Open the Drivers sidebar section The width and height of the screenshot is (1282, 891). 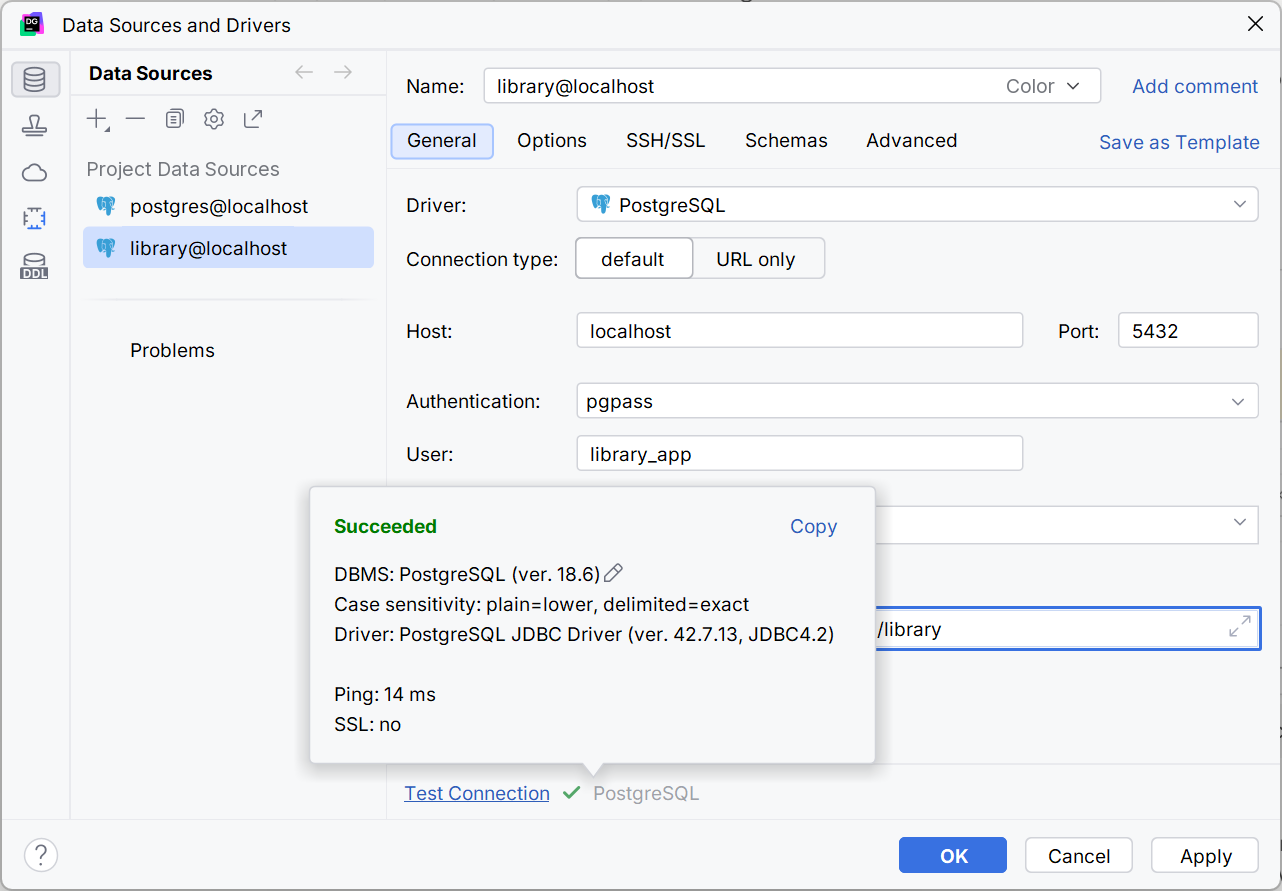point(35,126)
